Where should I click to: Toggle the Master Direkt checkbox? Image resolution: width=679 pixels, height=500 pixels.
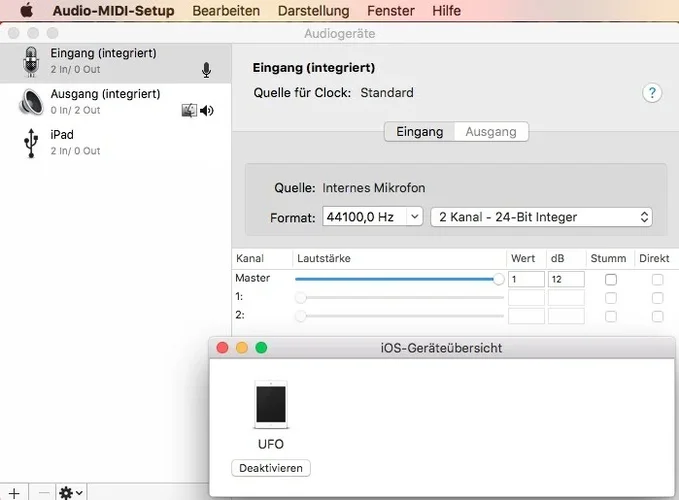pyautogui.click(x=657, y=280)
